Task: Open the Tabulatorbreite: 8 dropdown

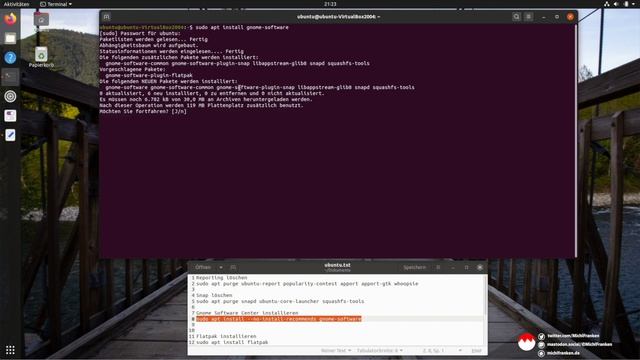Action: click(x=380, y=351)
